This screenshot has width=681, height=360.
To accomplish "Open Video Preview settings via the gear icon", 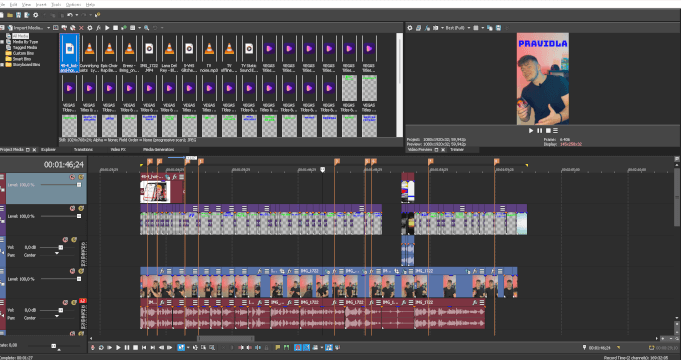I will tap(410, 28).
